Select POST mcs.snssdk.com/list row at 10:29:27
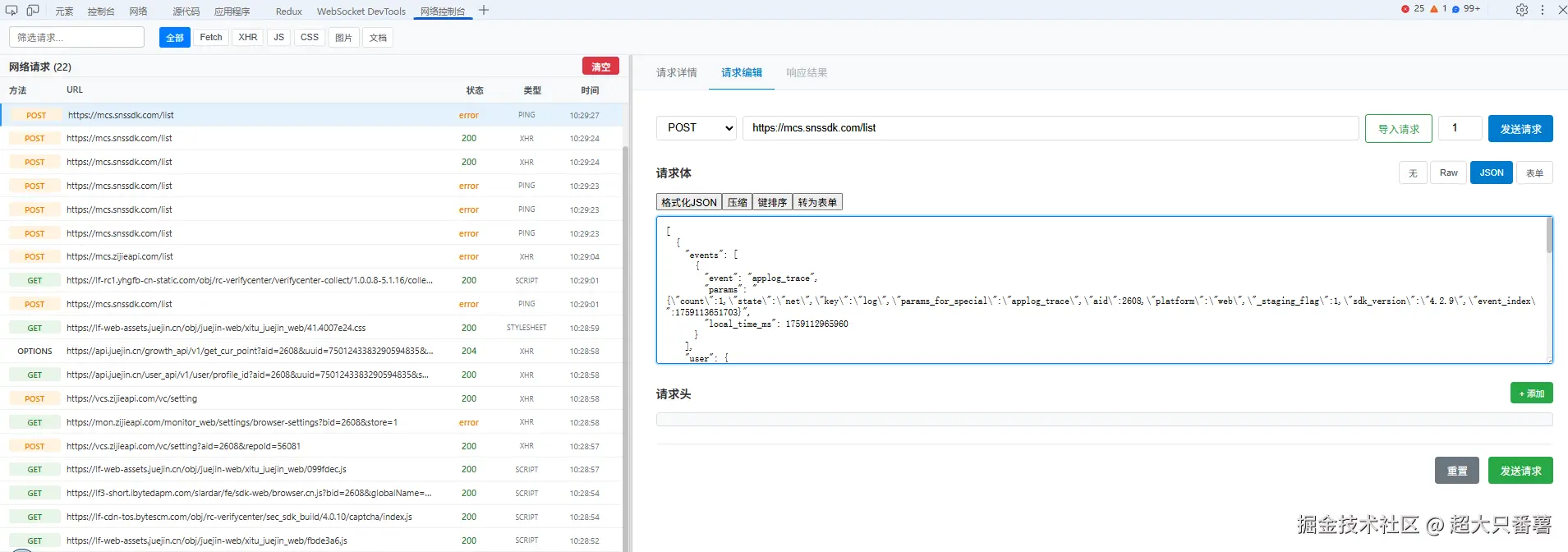Viewport: 1568px width, 552px height. 311,115
